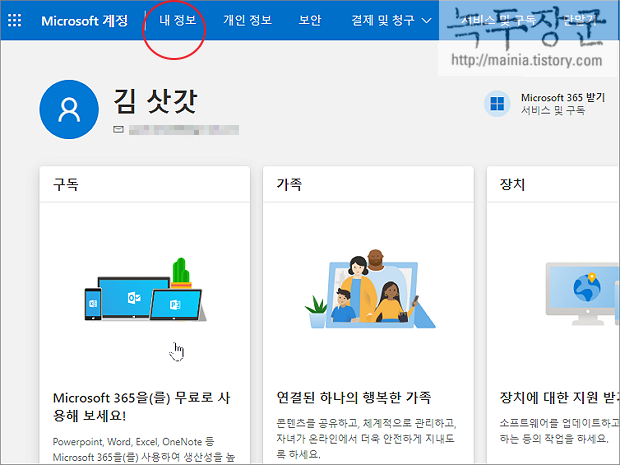Expand the 결제 및 청구 chevron arrow

[x=426, y=21]
